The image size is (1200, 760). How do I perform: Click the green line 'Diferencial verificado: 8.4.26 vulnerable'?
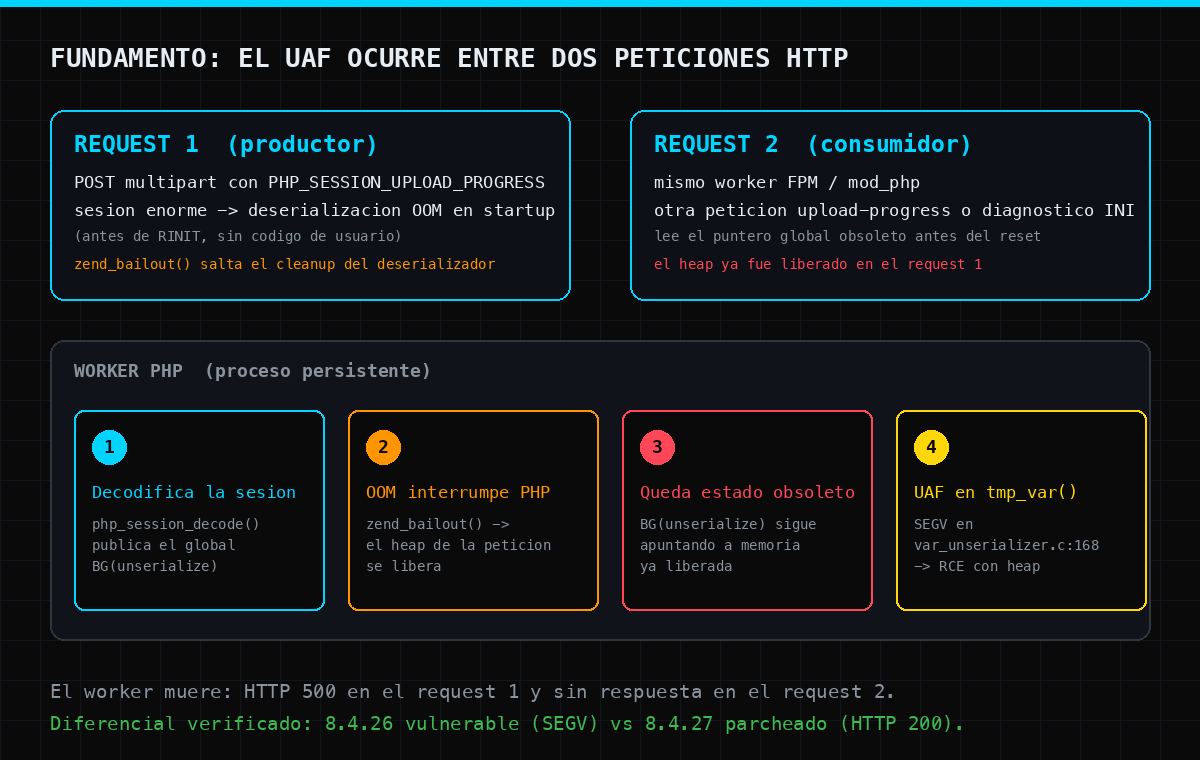click(507, 723)
